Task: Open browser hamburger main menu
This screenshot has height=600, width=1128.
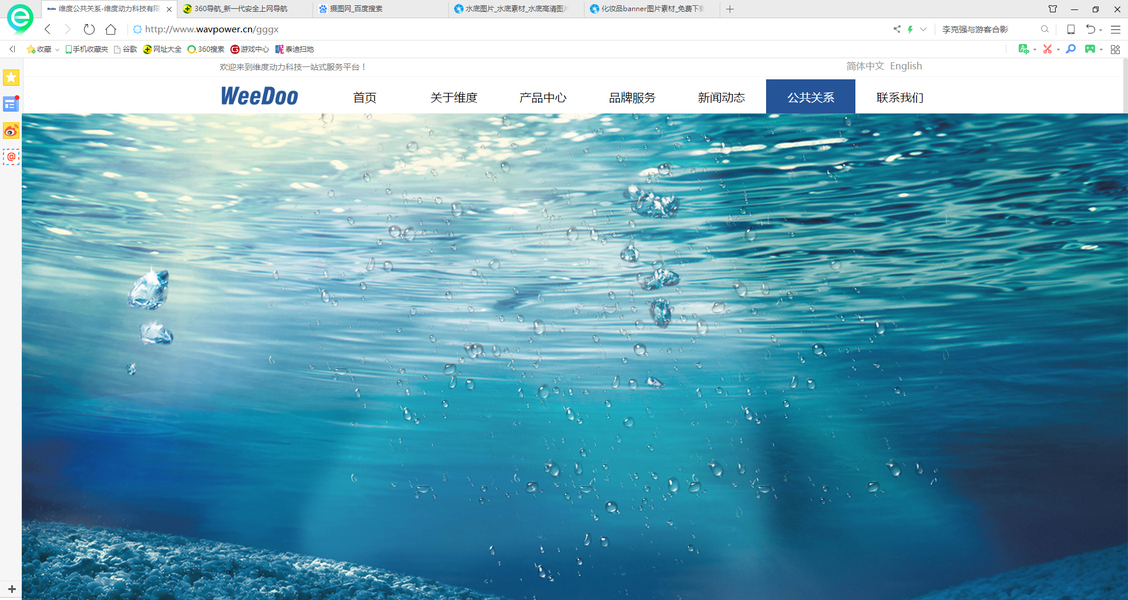Action: point(1116,29)
